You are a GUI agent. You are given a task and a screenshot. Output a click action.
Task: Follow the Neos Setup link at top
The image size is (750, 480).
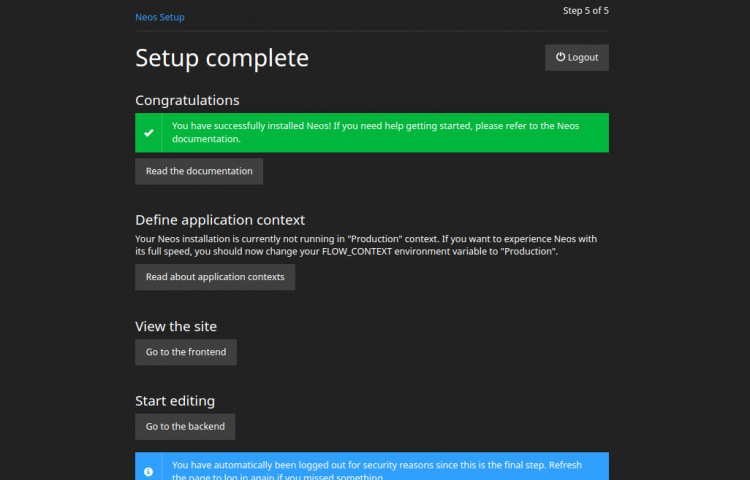coord(160,17)
